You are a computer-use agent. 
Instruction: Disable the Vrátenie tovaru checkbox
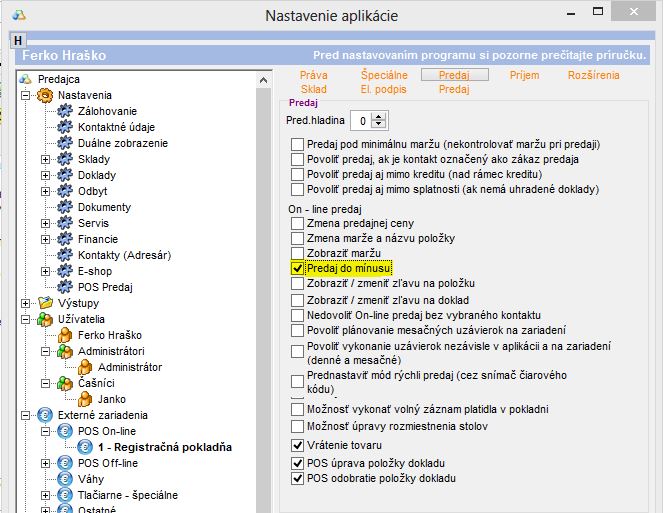pos(297,445)
